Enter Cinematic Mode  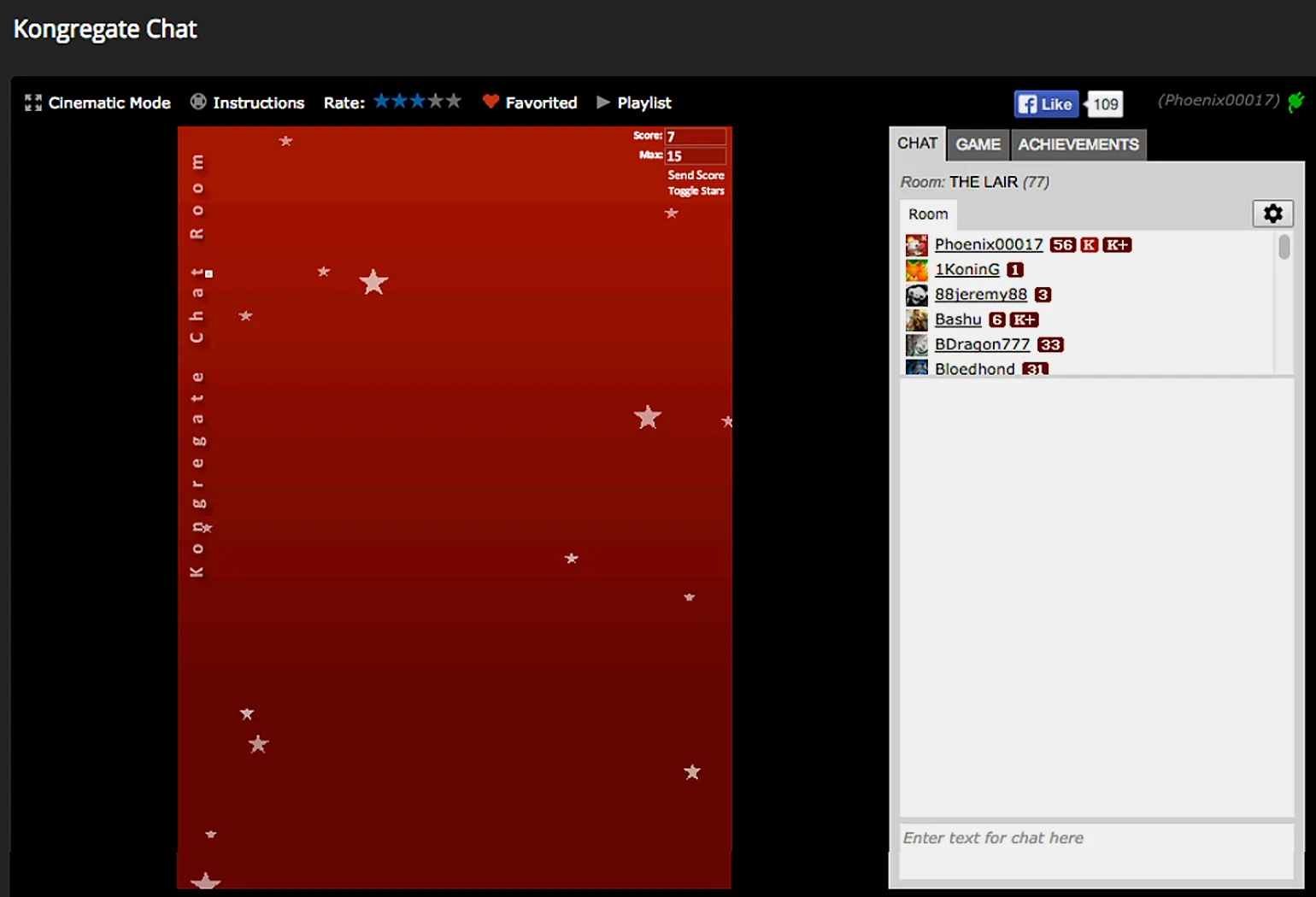click(97, 103)
